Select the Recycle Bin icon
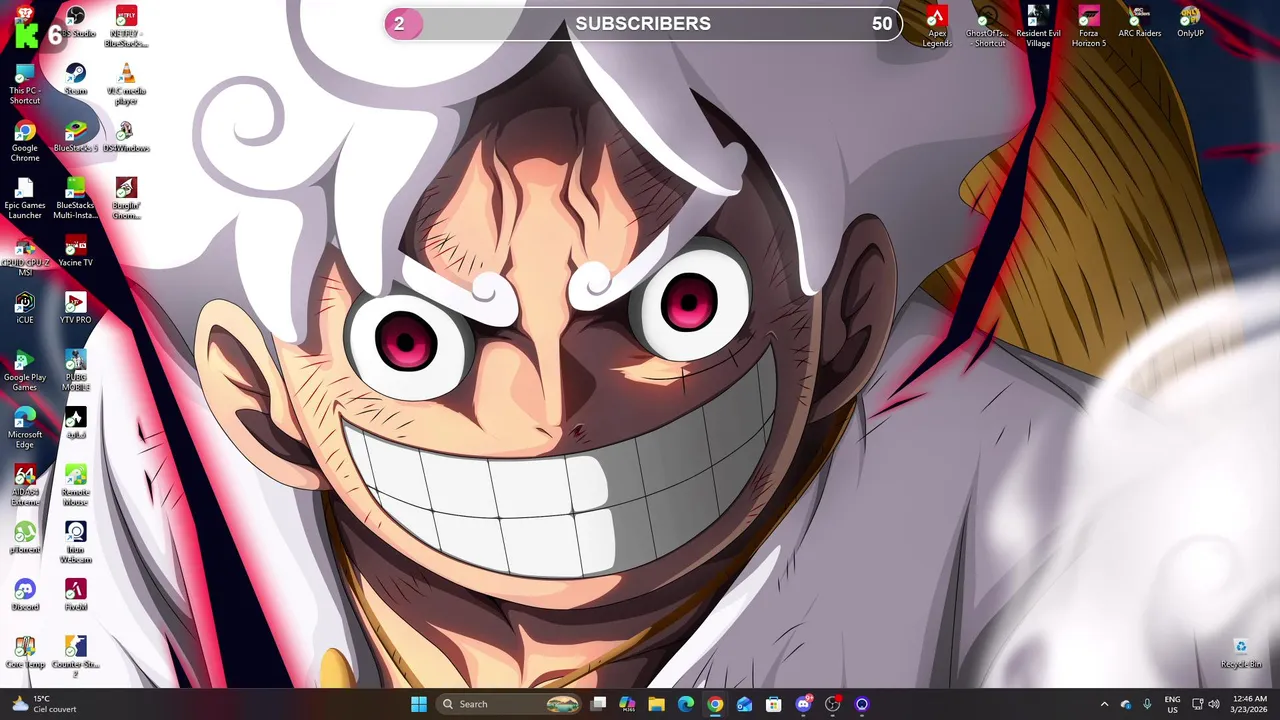1280x720 pixels. click(x=1241, y=653)
